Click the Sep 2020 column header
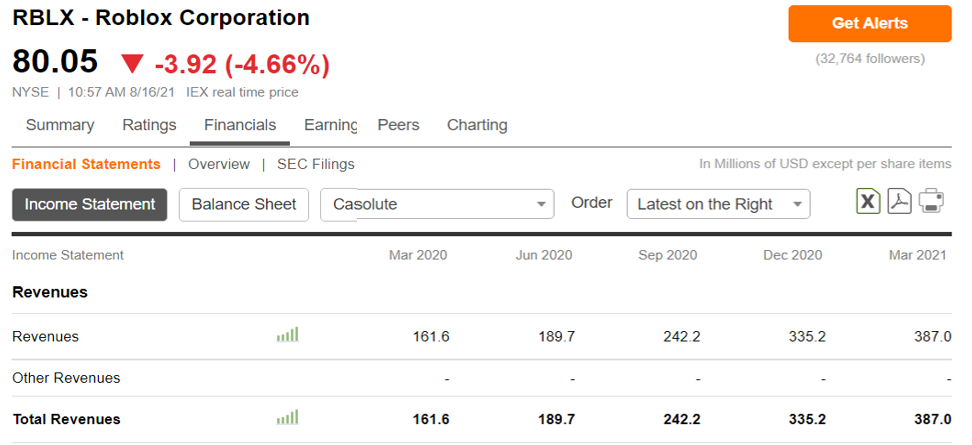972x445 pixels. (x=668, y=255)
